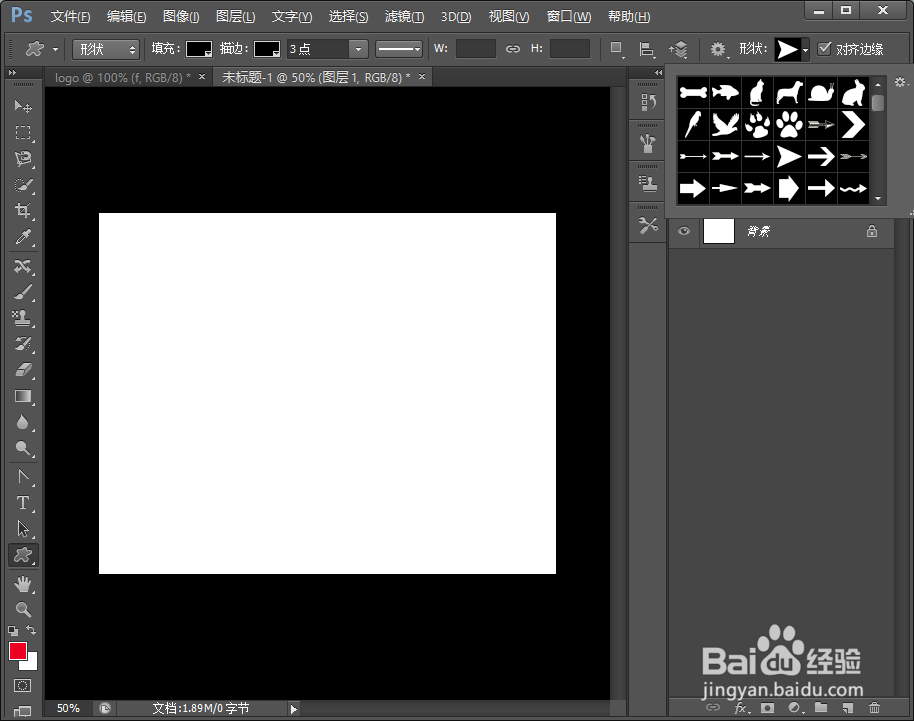
Task: Switch to the 未标题-1 document tab
Action: tap(316, 78)
